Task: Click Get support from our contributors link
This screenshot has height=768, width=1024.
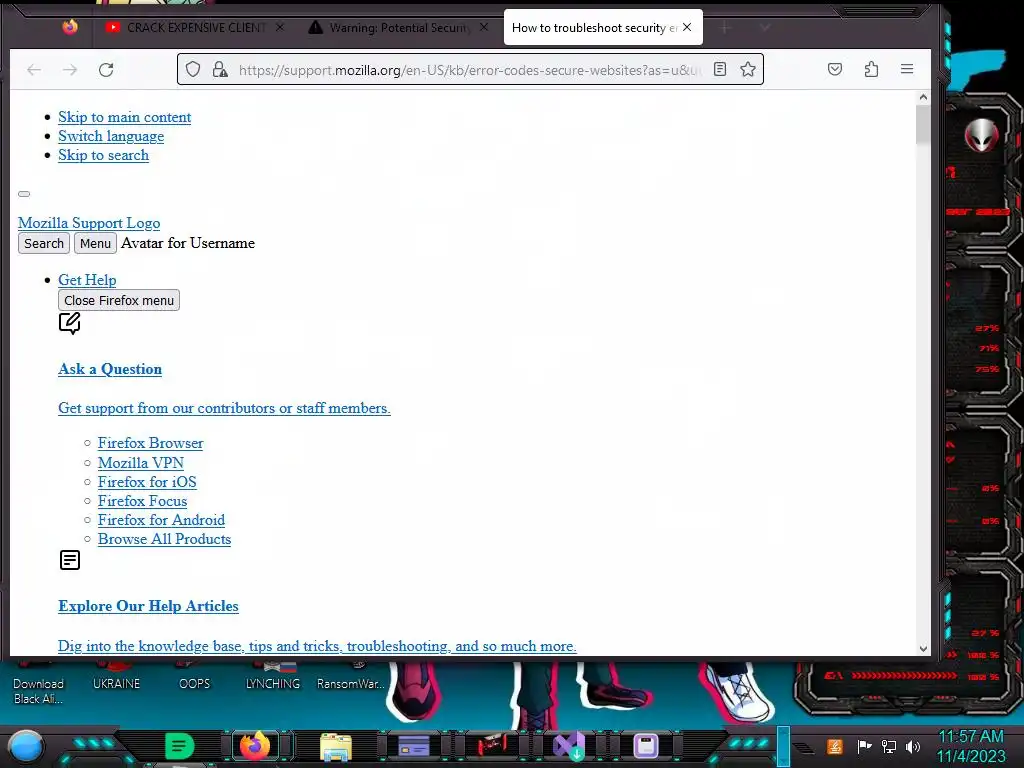Action: 224,408
